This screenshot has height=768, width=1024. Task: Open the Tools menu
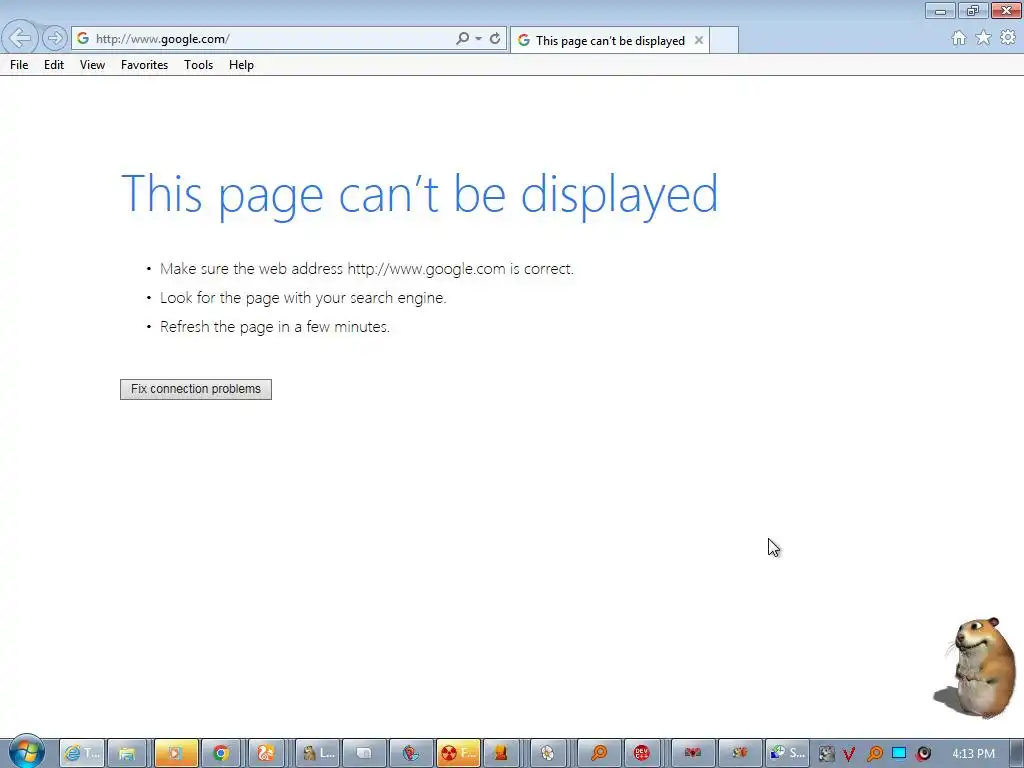199,65
